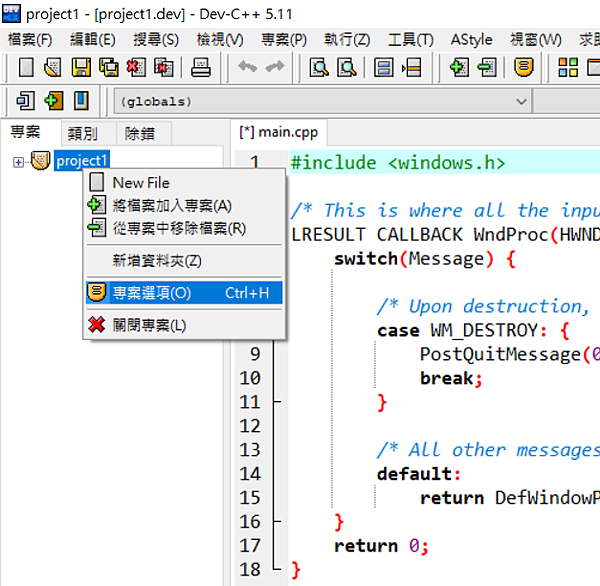Click the Add to project plus icon
The height and width of the screenshot is (586, 600).
[459, 68]
